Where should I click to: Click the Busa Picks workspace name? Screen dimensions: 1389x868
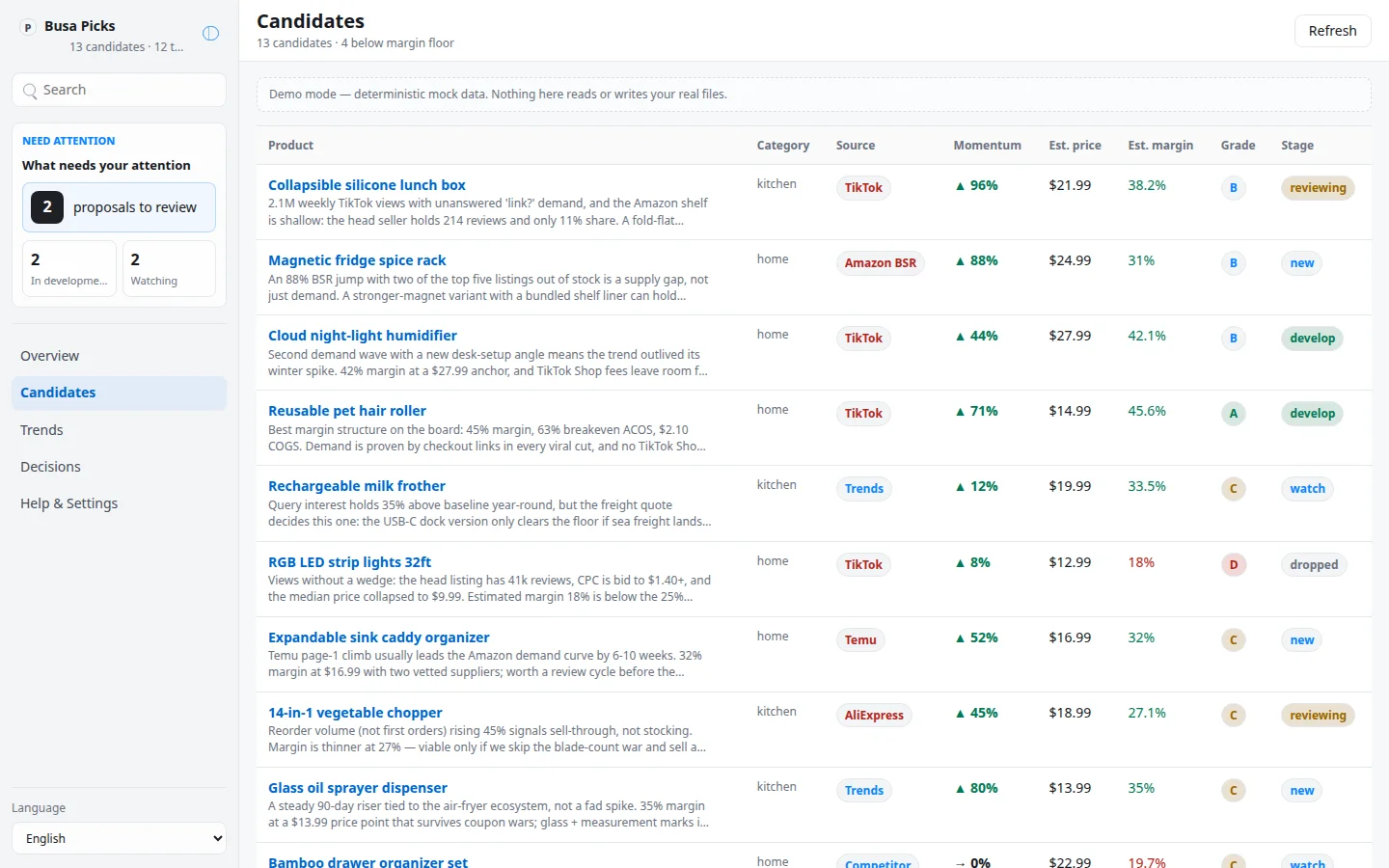click(x=79, y=26)
